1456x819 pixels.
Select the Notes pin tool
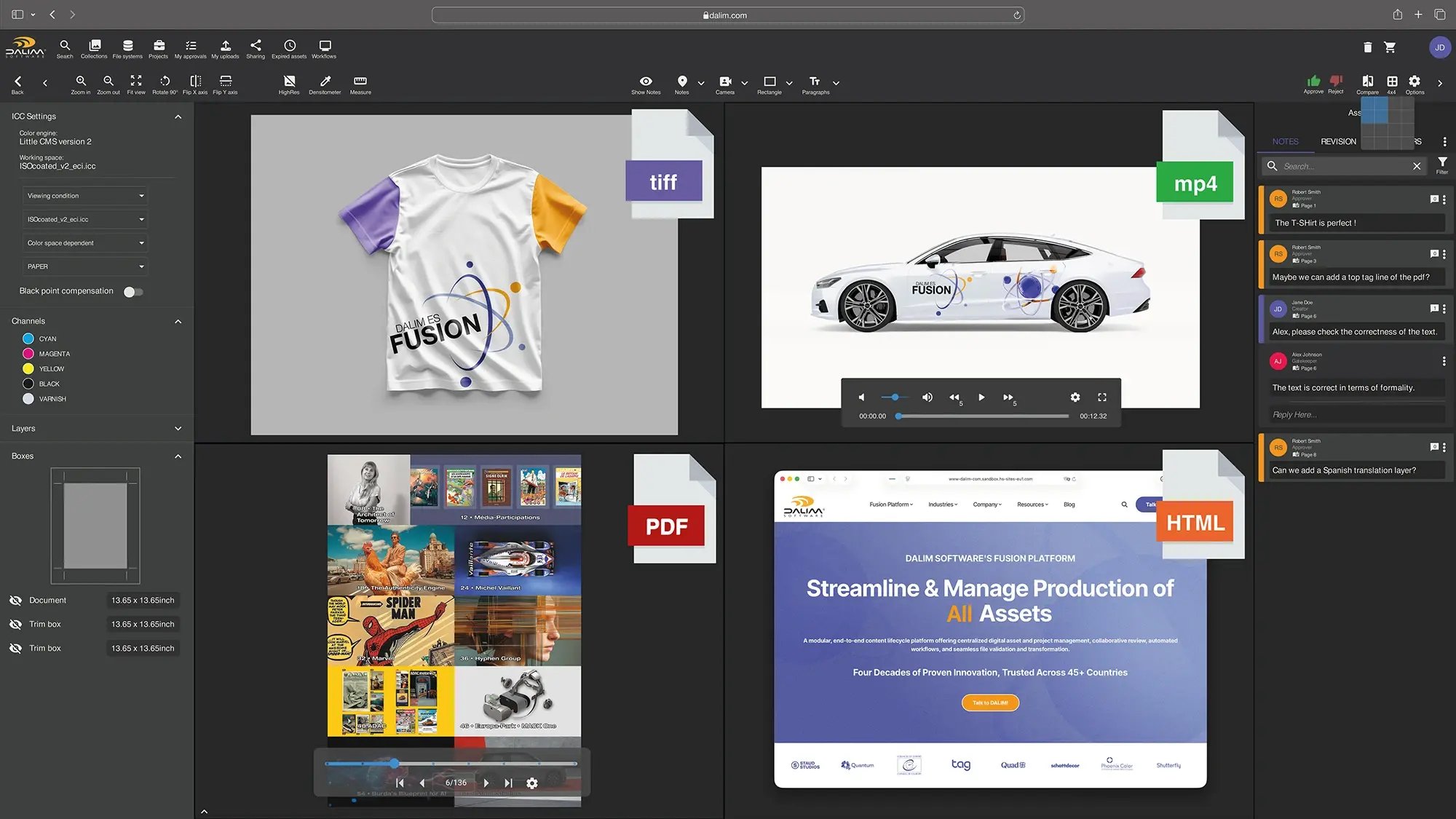682,84
